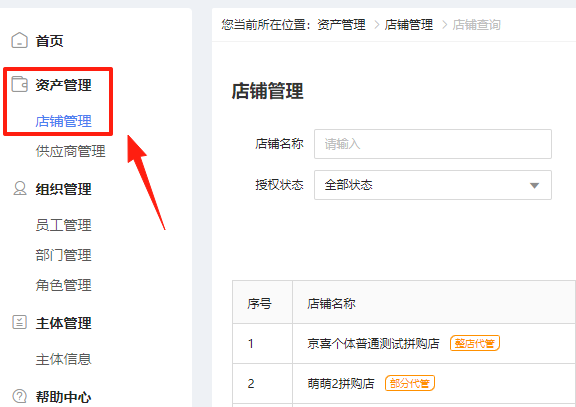Open the 授权状态 dropdown arrow

point(534,186)
